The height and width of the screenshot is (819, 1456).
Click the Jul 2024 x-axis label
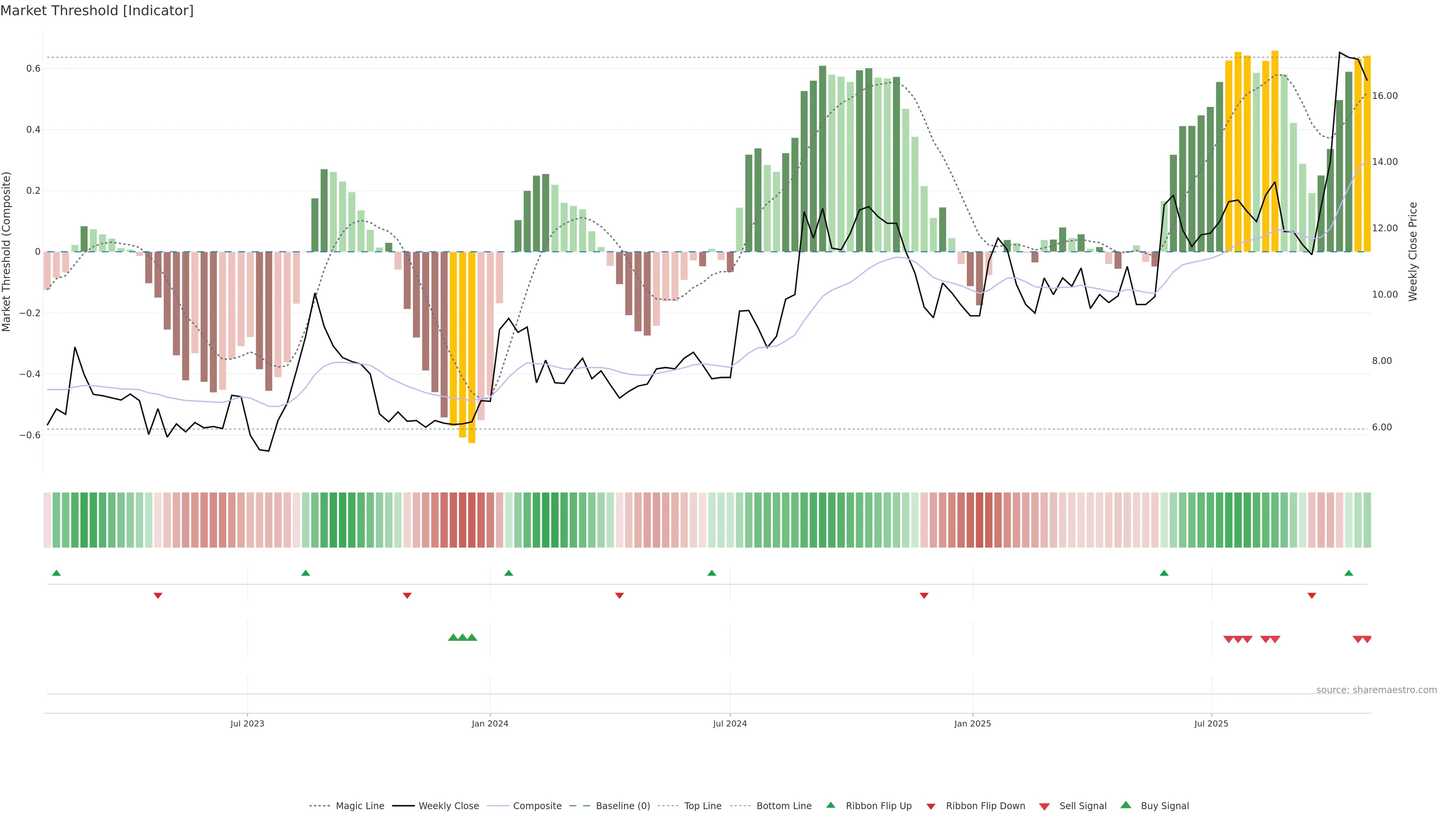[730, 723]
